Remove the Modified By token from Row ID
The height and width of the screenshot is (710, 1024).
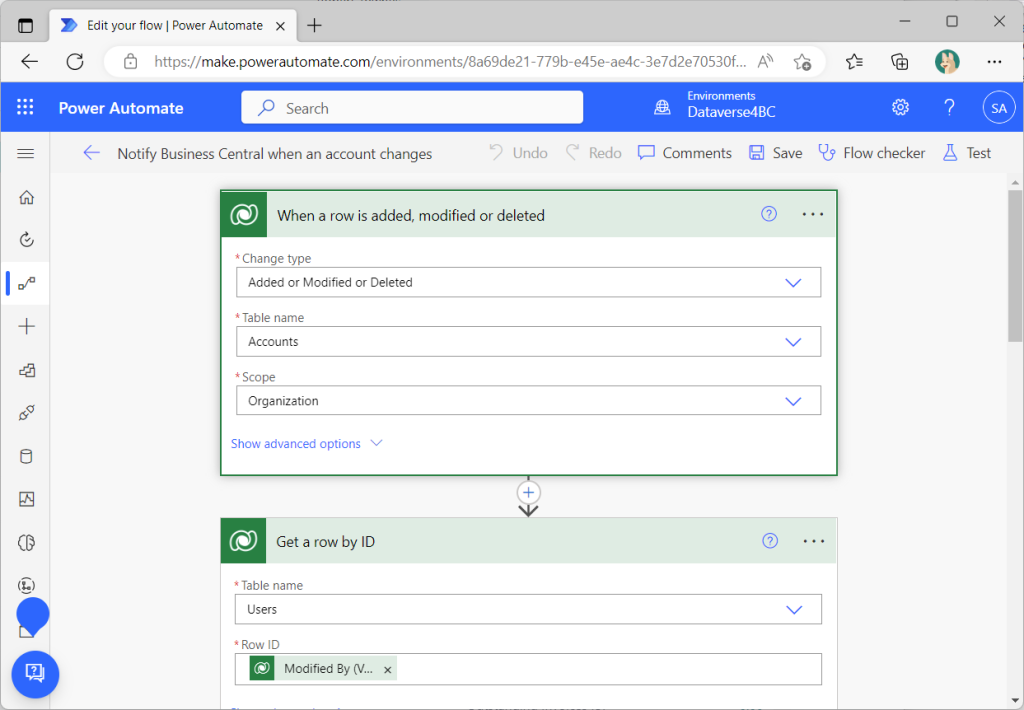click(x=387, y=670)
